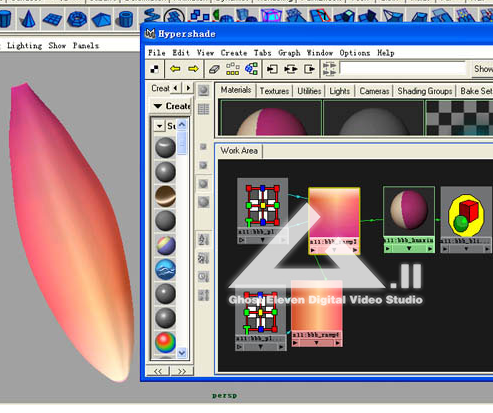The image size is (493, 413).
Task: Select the grey lambert swatch in Materials
Action: [x=373, y=118]
